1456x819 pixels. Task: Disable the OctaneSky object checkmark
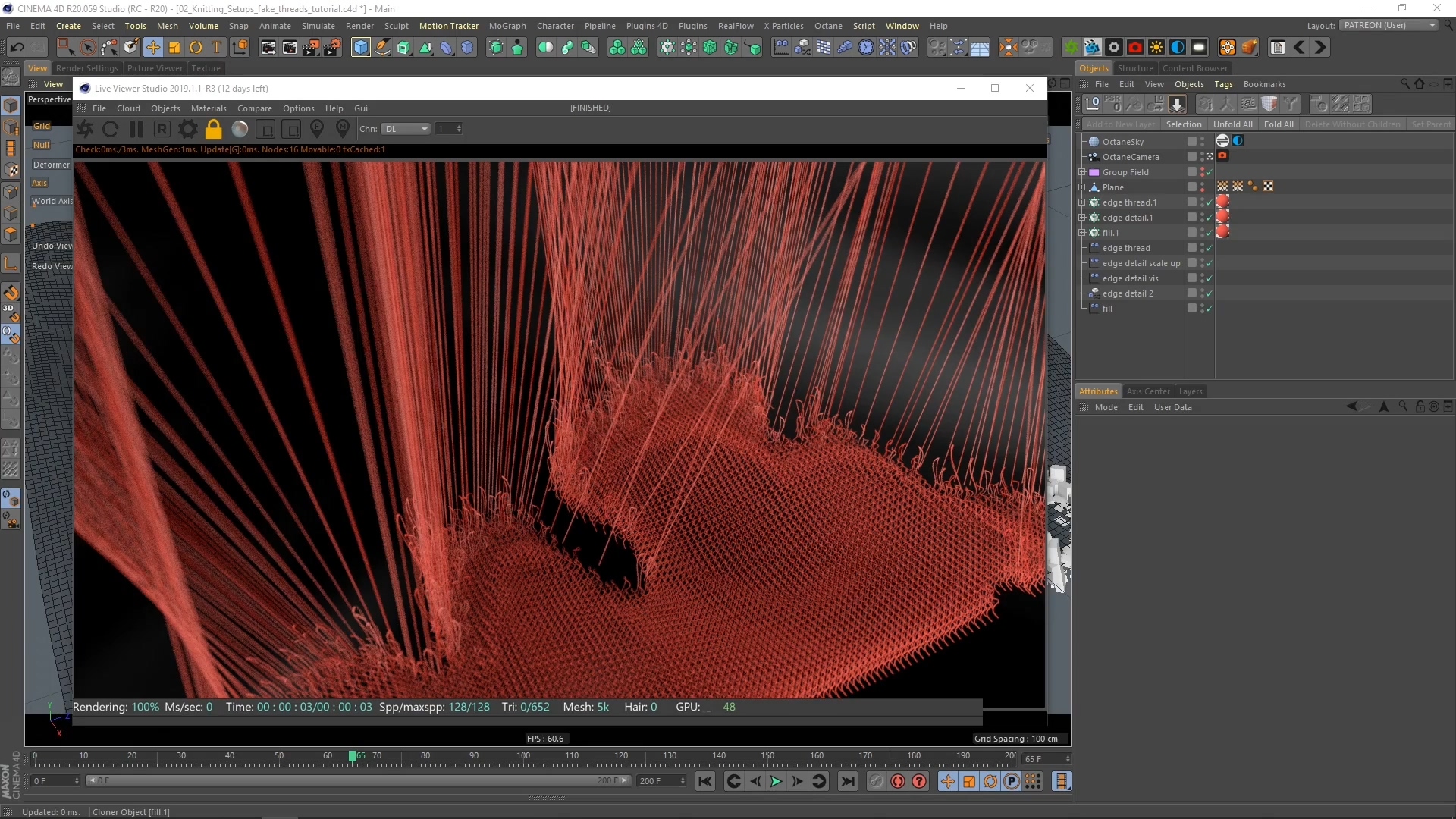point(1209,141)
